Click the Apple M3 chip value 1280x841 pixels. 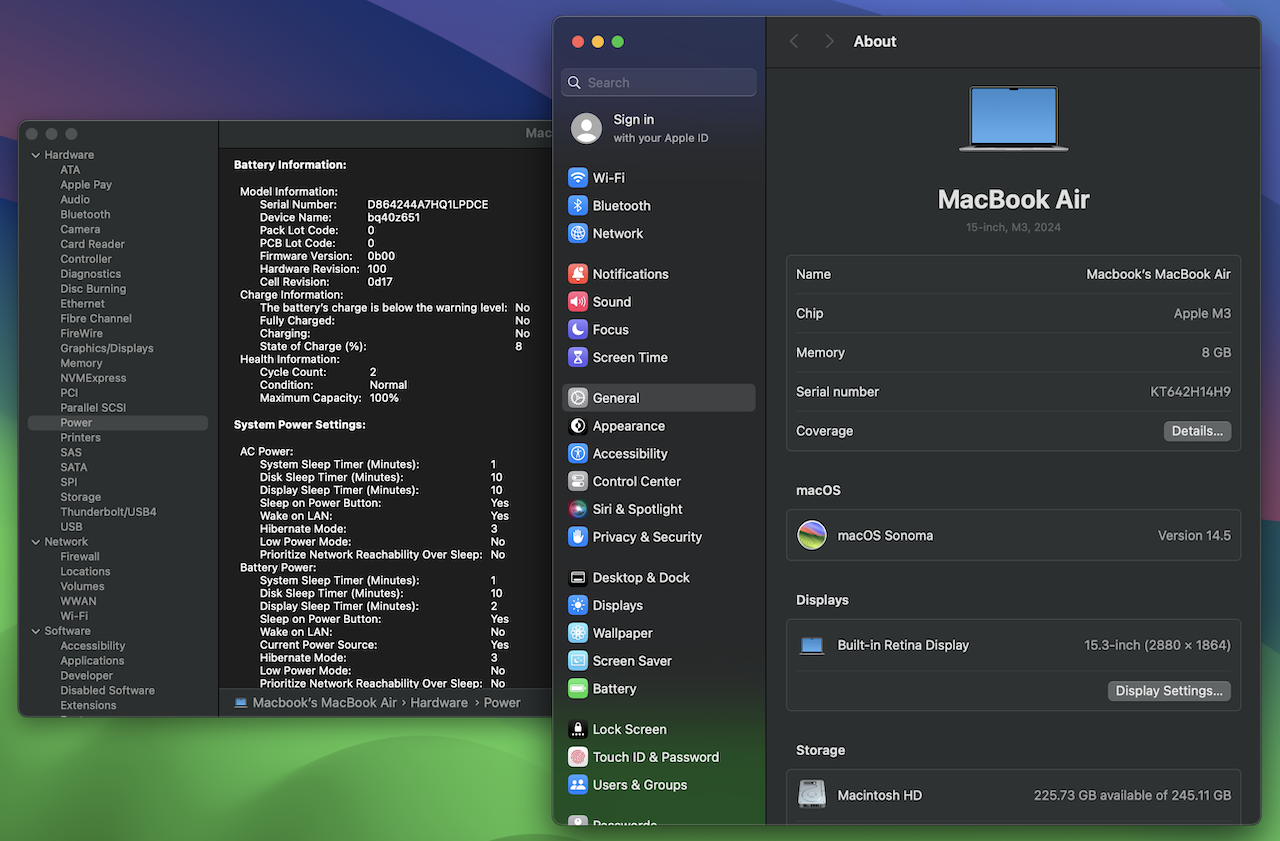pyautogui.click(x=1202, y=314)
